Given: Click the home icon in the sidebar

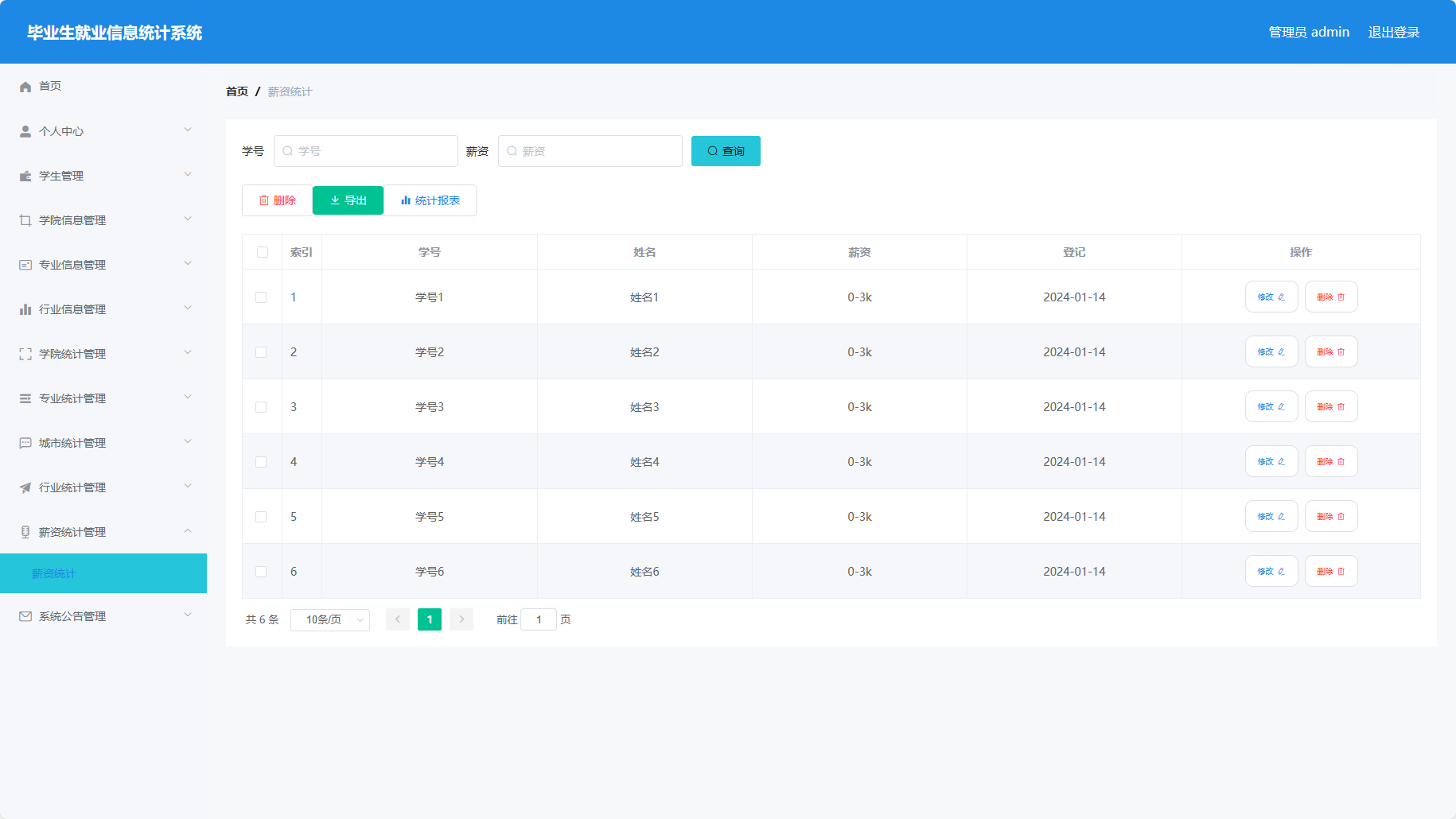Looking at the screenshot, I should 25,87.
